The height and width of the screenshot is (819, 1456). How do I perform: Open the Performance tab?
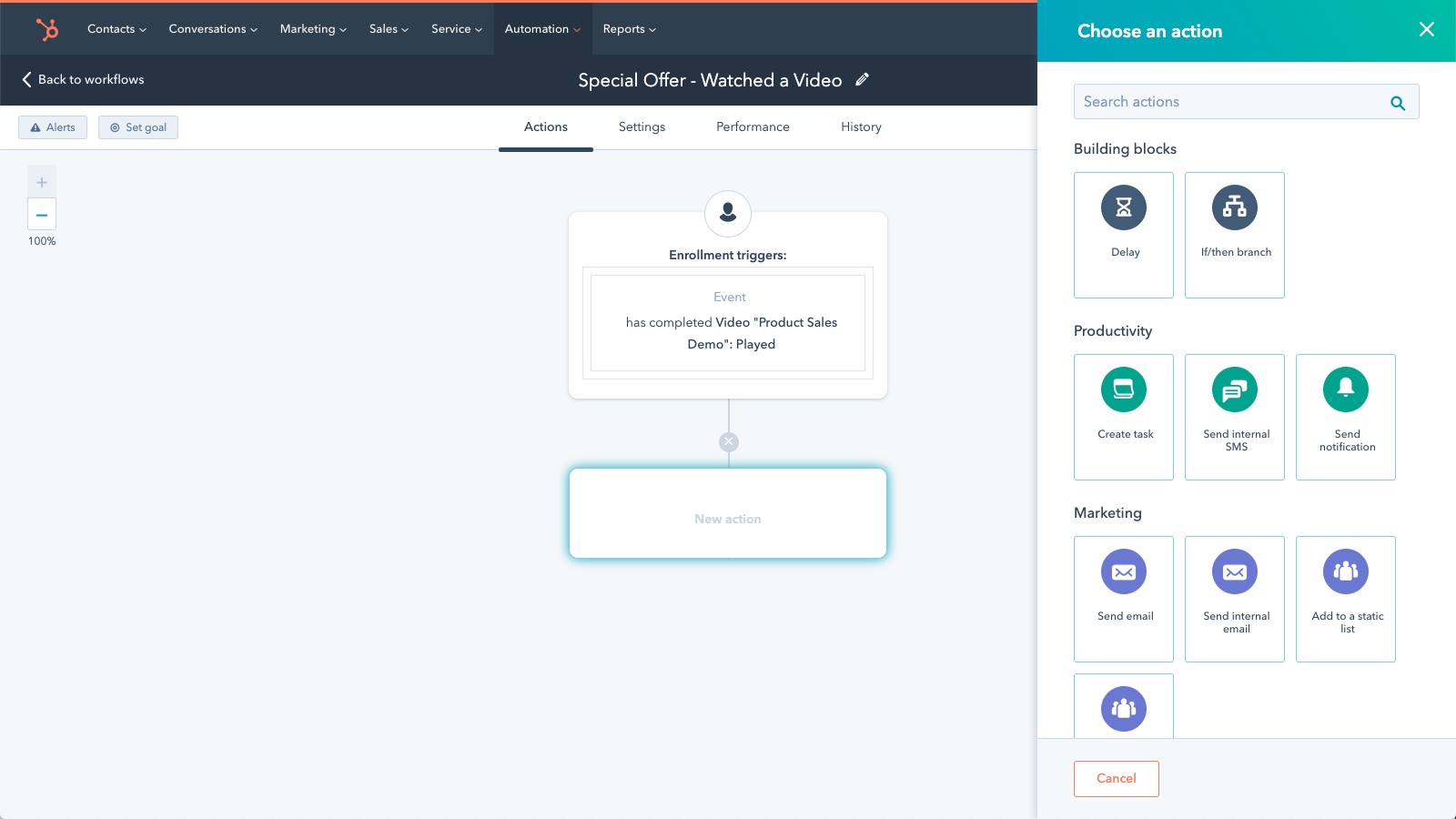[x=753, y=126]
